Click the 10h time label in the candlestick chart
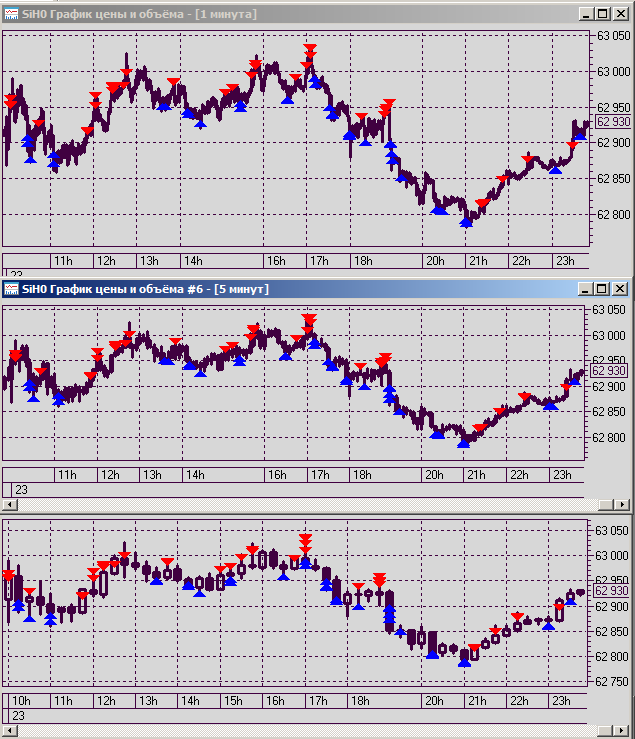635x739 pixels. tap(21, 701)
